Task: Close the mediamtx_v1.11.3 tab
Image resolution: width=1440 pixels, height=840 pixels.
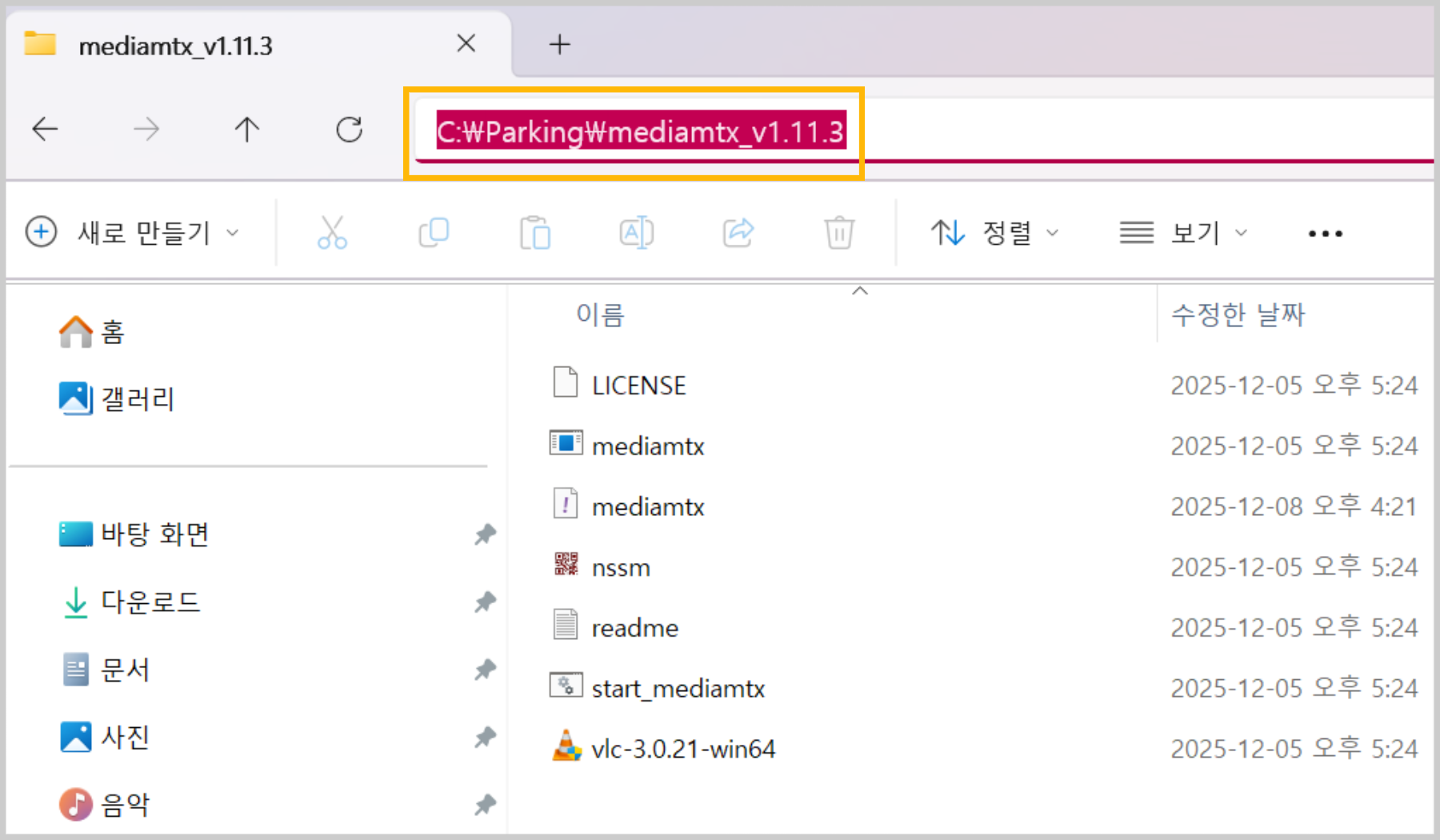Action: tap(466, 43)
